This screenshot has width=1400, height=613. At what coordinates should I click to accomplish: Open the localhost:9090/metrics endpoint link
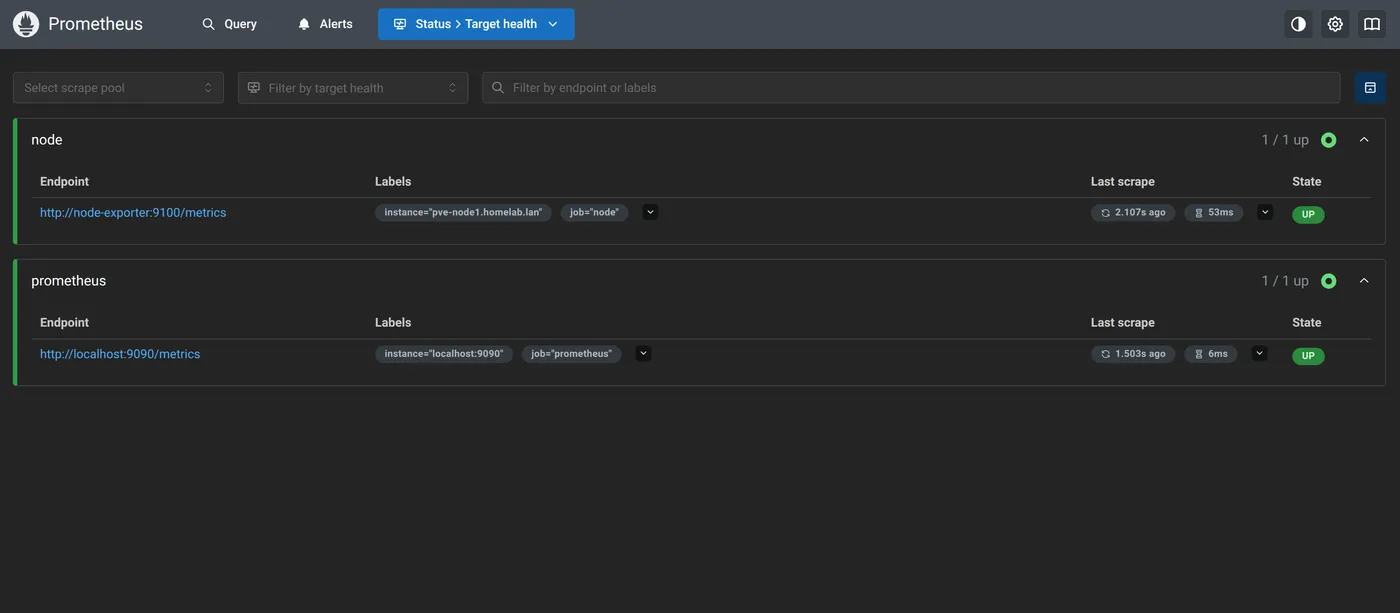click(x=120, y=354)
